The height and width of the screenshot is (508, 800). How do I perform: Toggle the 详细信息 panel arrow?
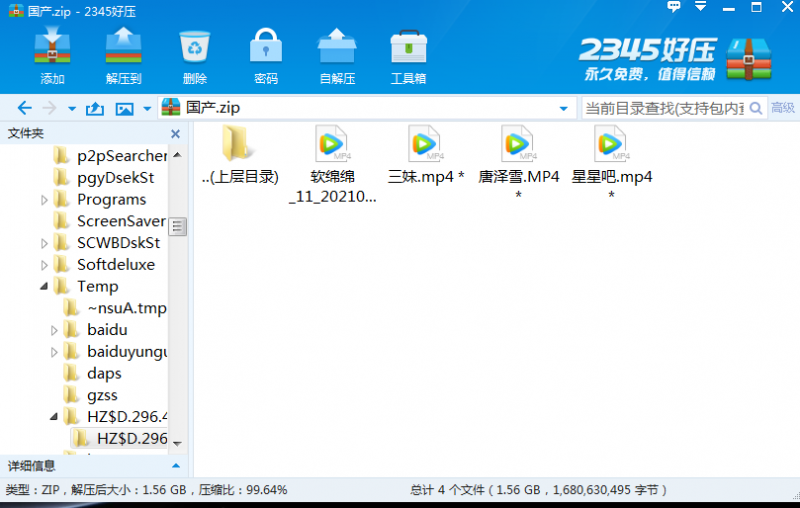tap(175, 466)
